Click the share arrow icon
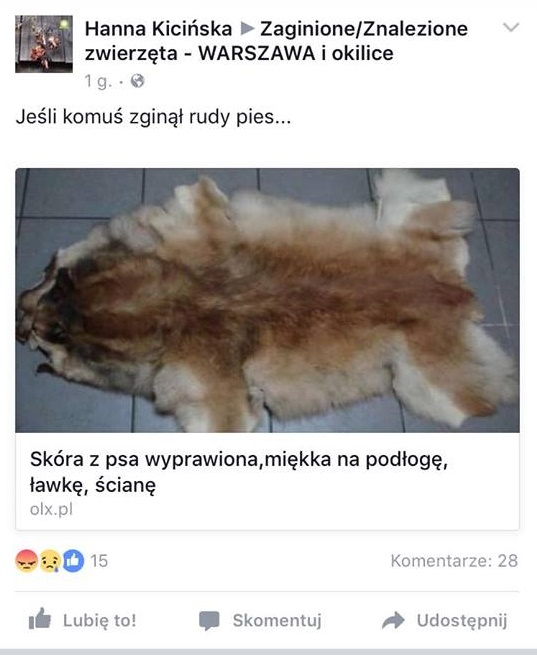The width and height of the screenshot is (537, 655). [x=393, y=620]
